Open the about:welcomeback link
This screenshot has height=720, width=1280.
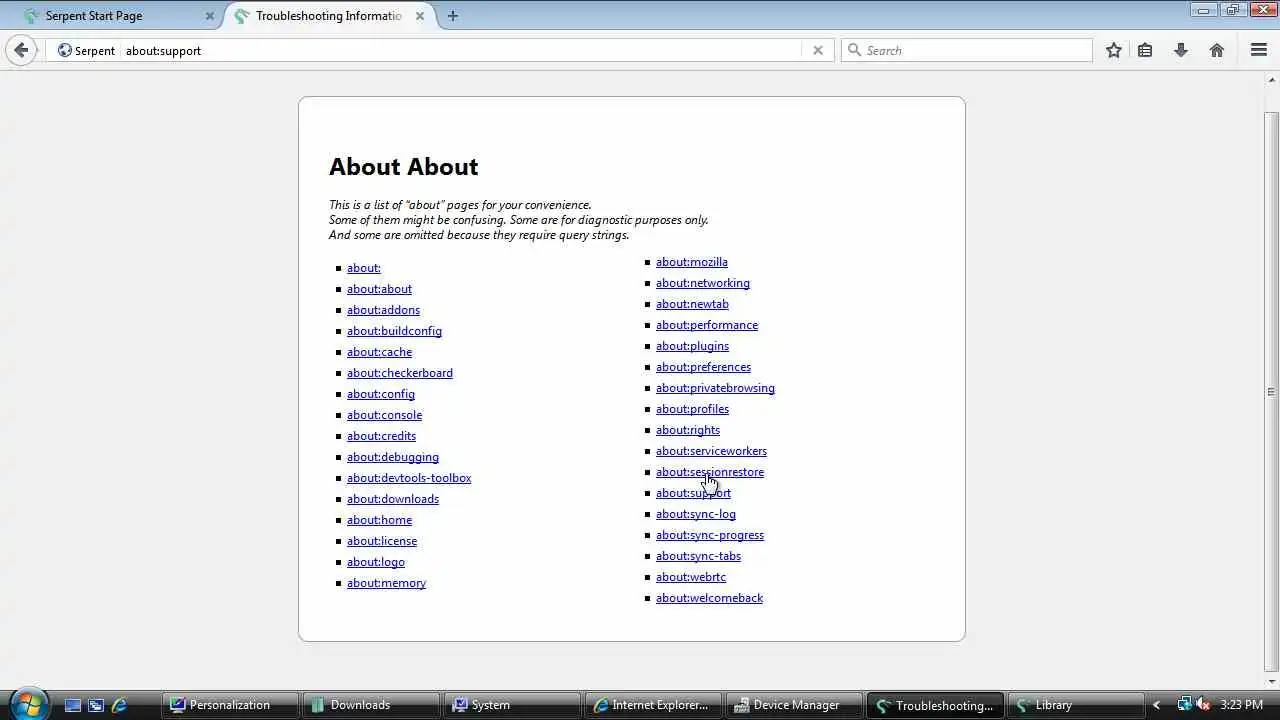pyautogui.click(x=709, y=598)
